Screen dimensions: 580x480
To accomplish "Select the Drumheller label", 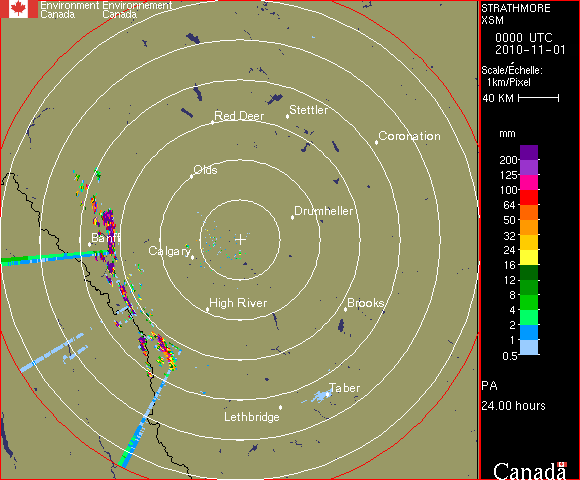I will click(x=324, y=211).
